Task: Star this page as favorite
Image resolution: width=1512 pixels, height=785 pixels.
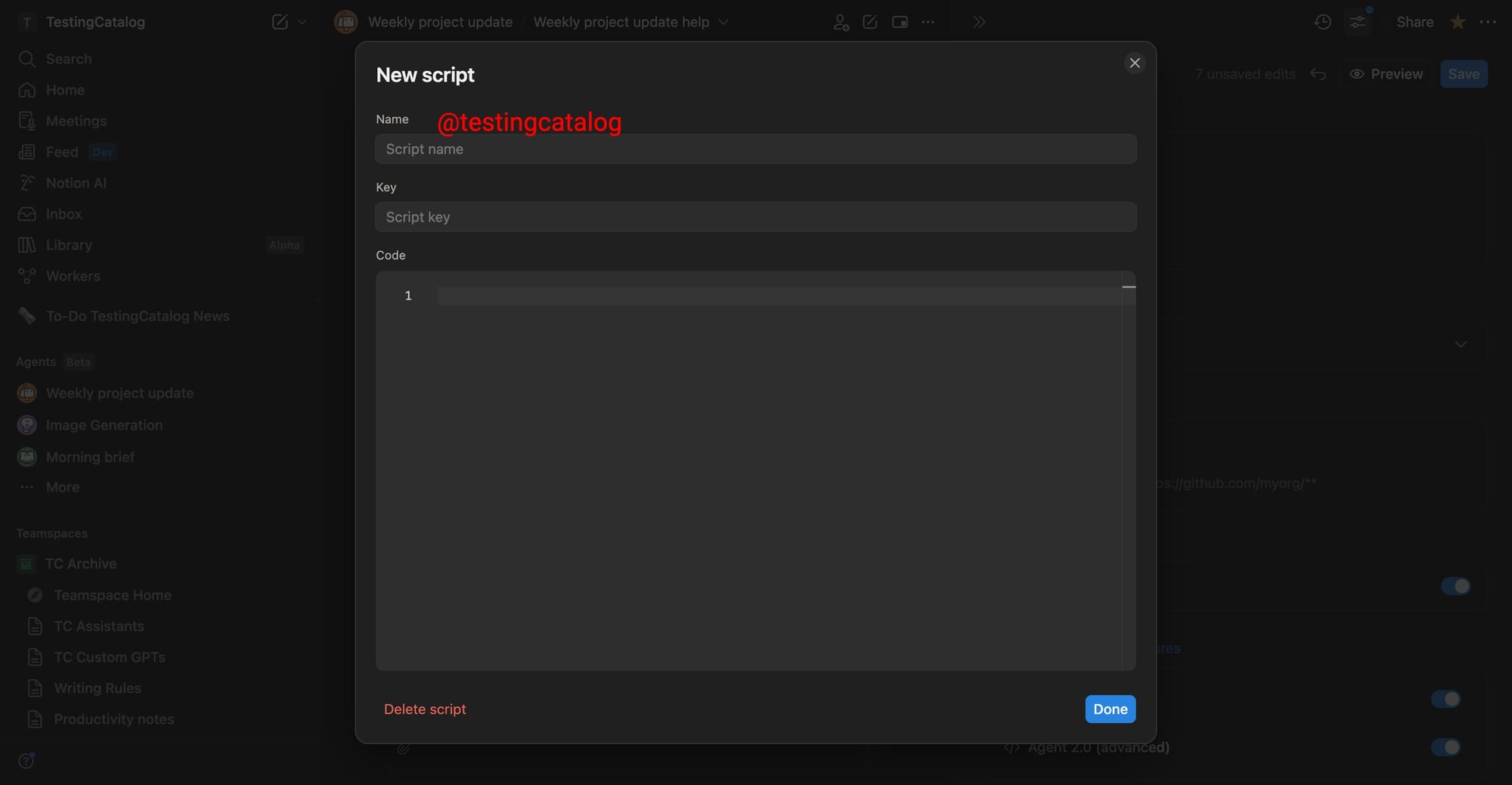Action: [1458, 22]
